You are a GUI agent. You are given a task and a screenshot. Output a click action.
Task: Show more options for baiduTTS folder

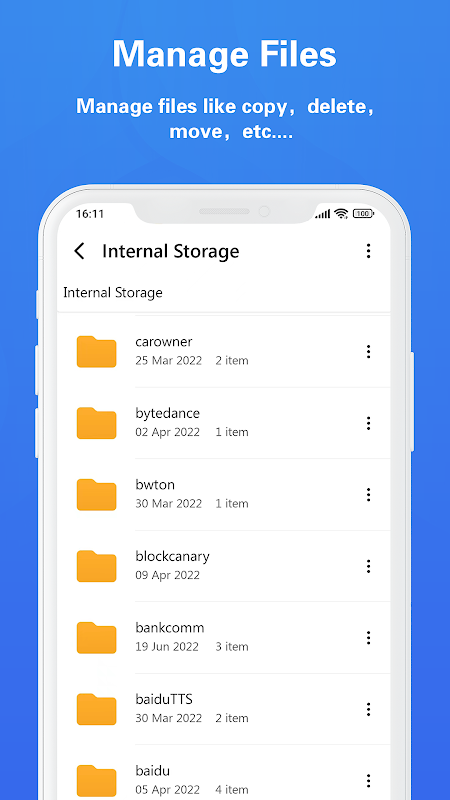(368, 709)
